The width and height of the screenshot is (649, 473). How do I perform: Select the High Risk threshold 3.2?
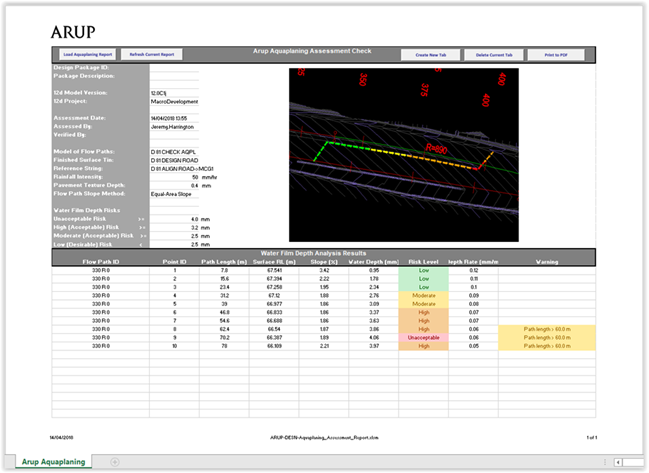tap(174, 228)
